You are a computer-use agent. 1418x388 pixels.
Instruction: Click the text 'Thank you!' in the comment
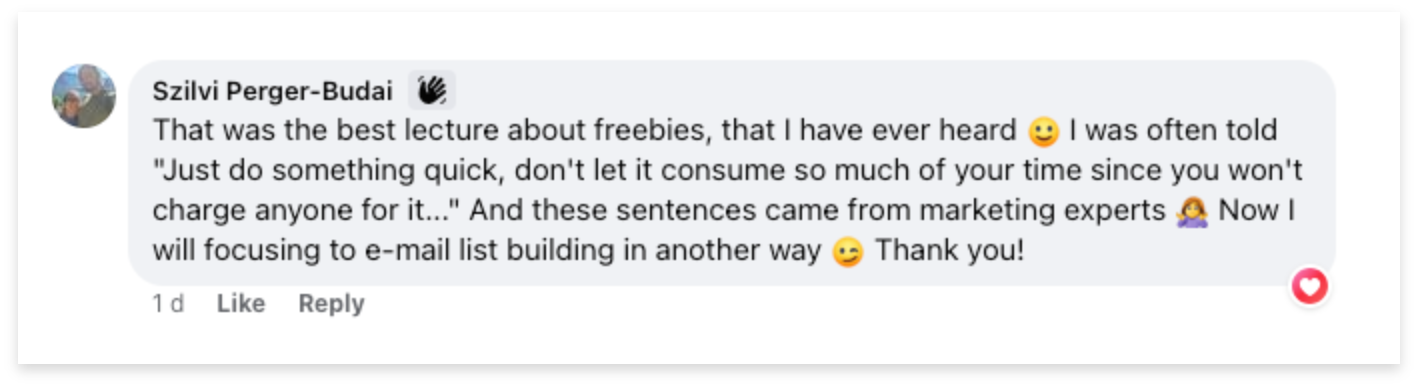point(950,251)
